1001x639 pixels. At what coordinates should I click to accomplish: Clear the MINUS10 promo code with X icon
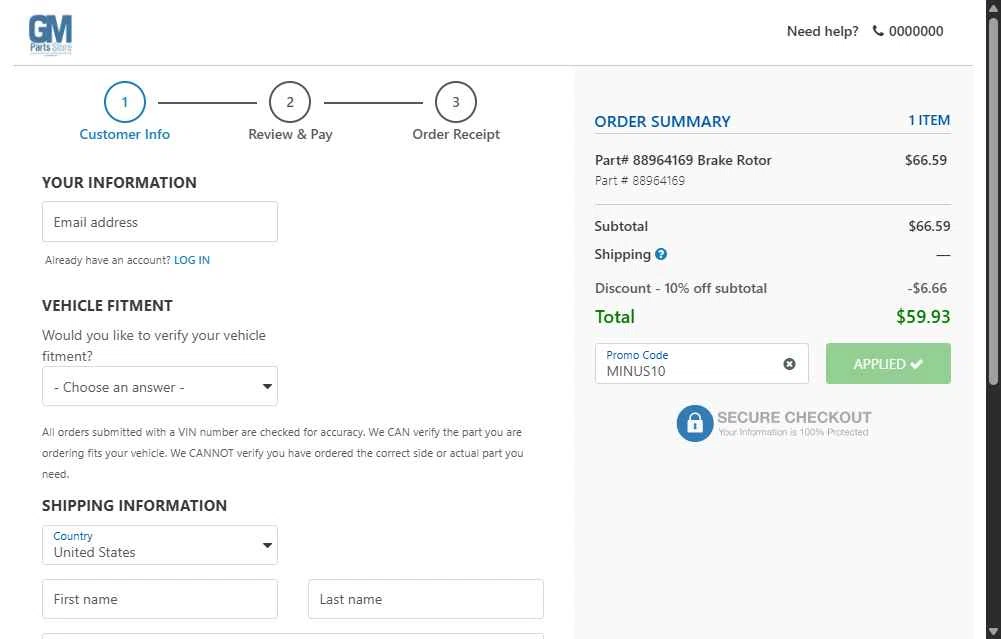click(x=790, y=364)
